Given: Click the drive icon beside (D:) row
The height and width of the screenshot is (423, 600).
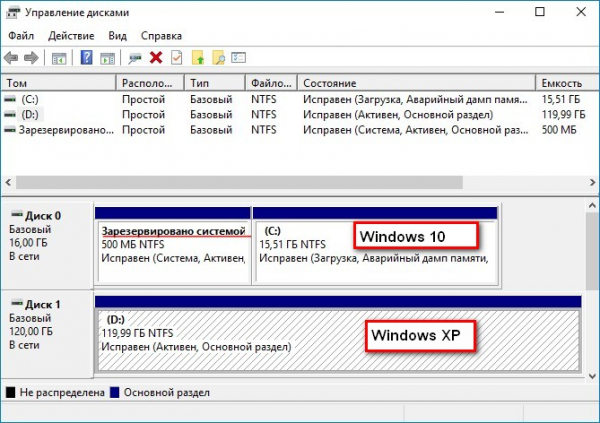Looking at the screenshot, I should coord(10,114).
